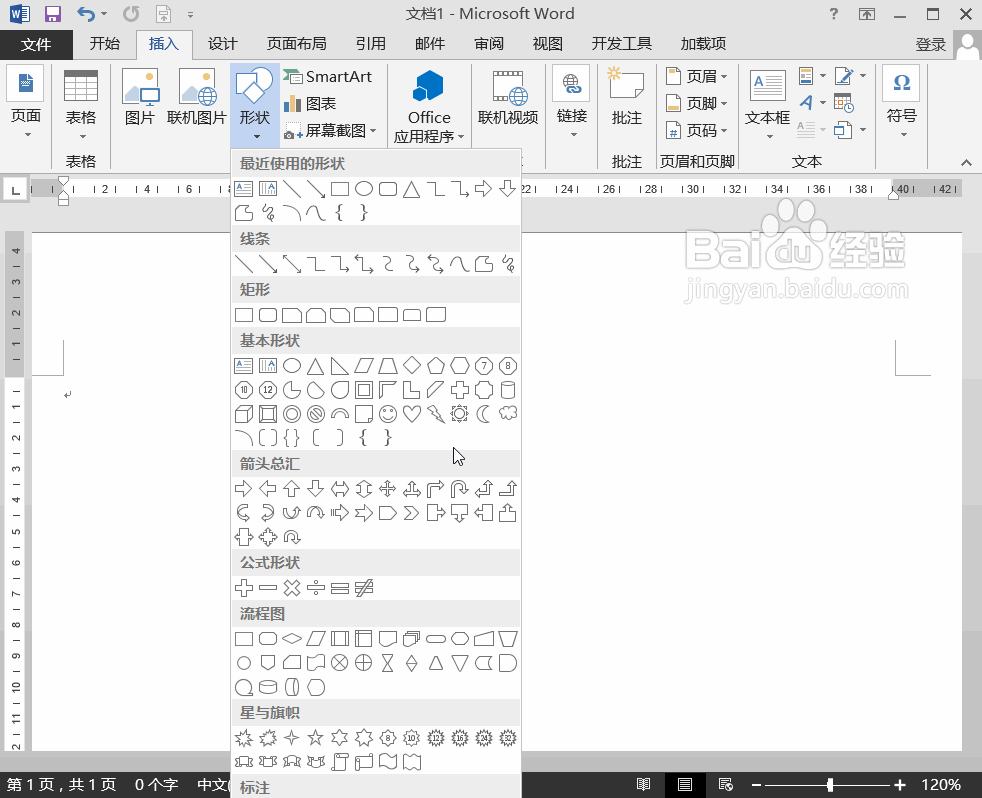Select the flowchart magnetic disk shape
This screenshot has width=982, height=798.
tap(268, 688)
